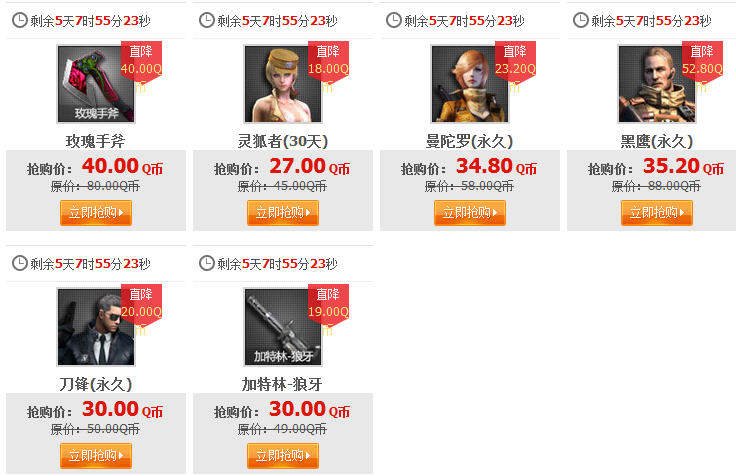This screenshot has height=476, width=736.
Task: Click the clock icon above 玫瑰手斧
Action: 20,20
